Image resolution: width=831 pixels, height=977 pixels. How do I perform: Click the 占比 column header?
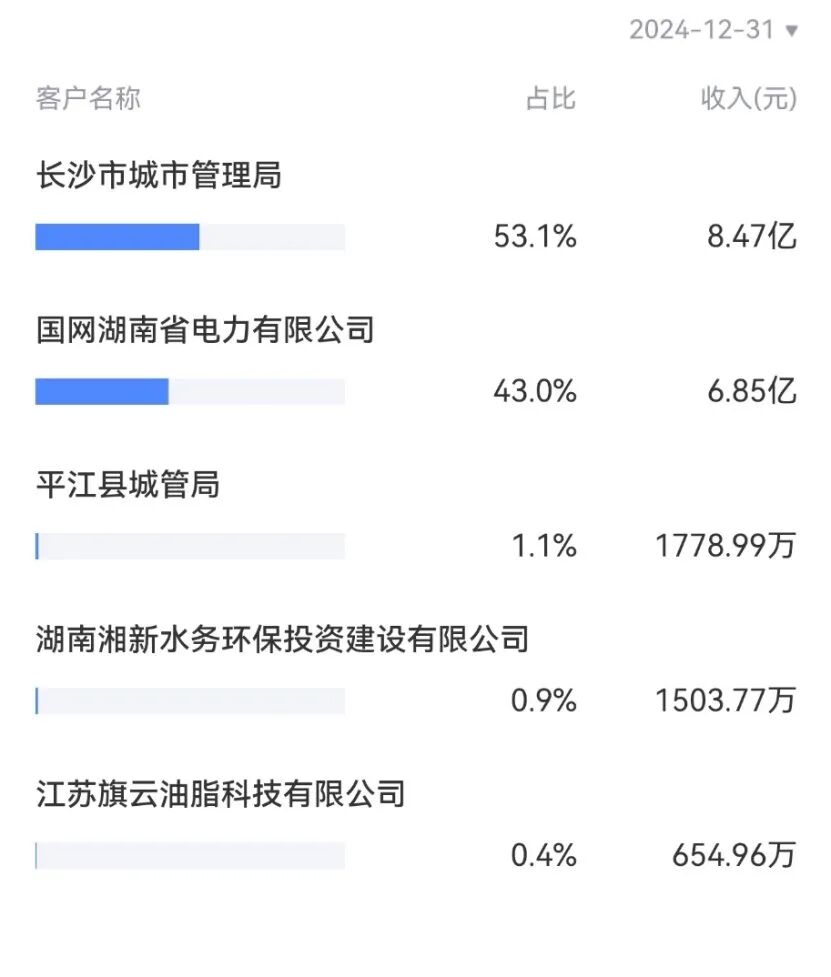[551, 98]
